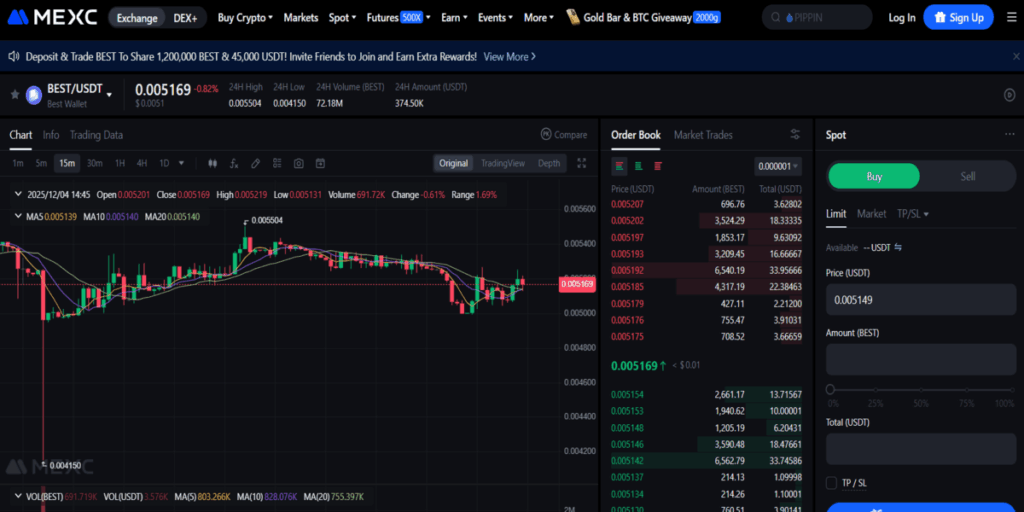Select Original chart view
1024x512 pixels.
(453, 163)
